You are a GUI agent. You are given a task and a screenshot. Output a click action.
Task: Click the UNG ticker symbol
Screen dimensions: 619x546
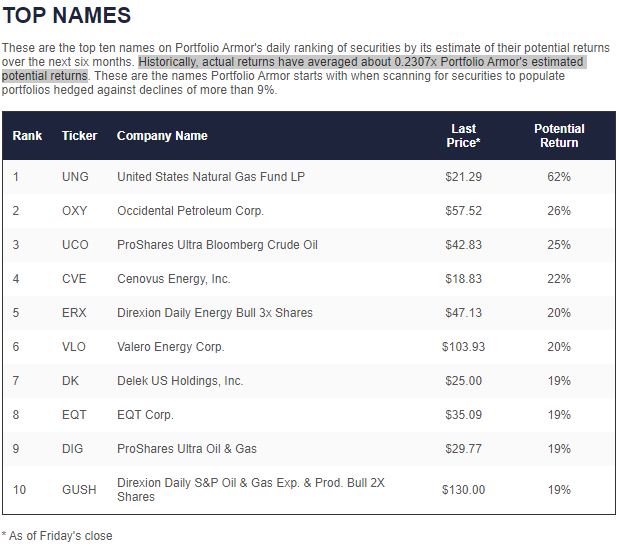coord(75,177)
